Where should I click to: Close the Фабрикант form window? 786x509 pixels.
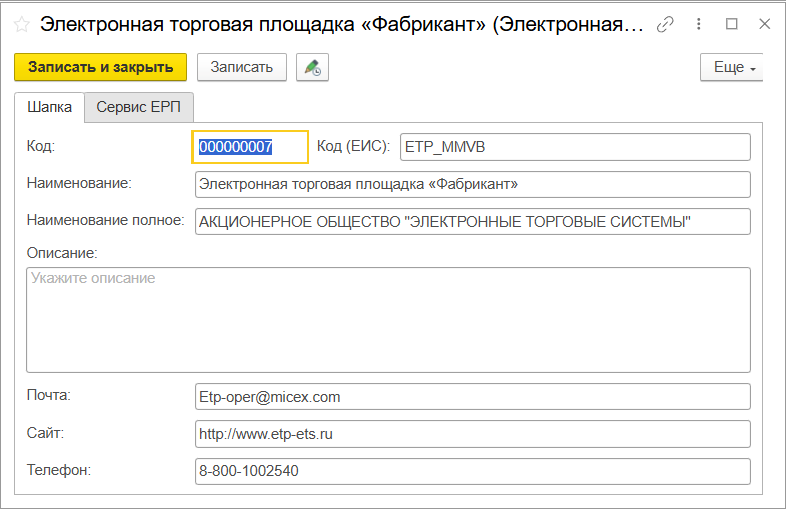pos(764,24)
